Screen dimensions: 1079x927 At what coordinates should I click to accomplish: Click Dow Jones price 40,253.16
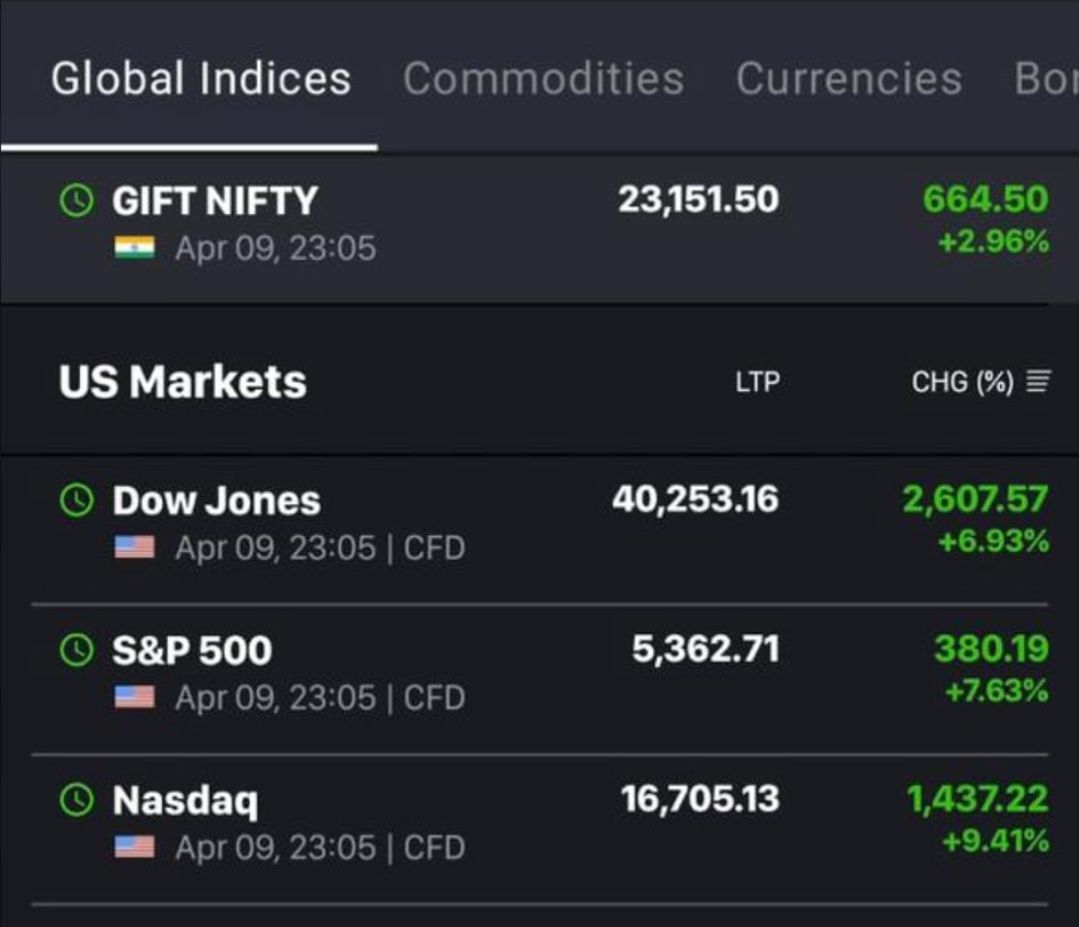pos(695,498)
